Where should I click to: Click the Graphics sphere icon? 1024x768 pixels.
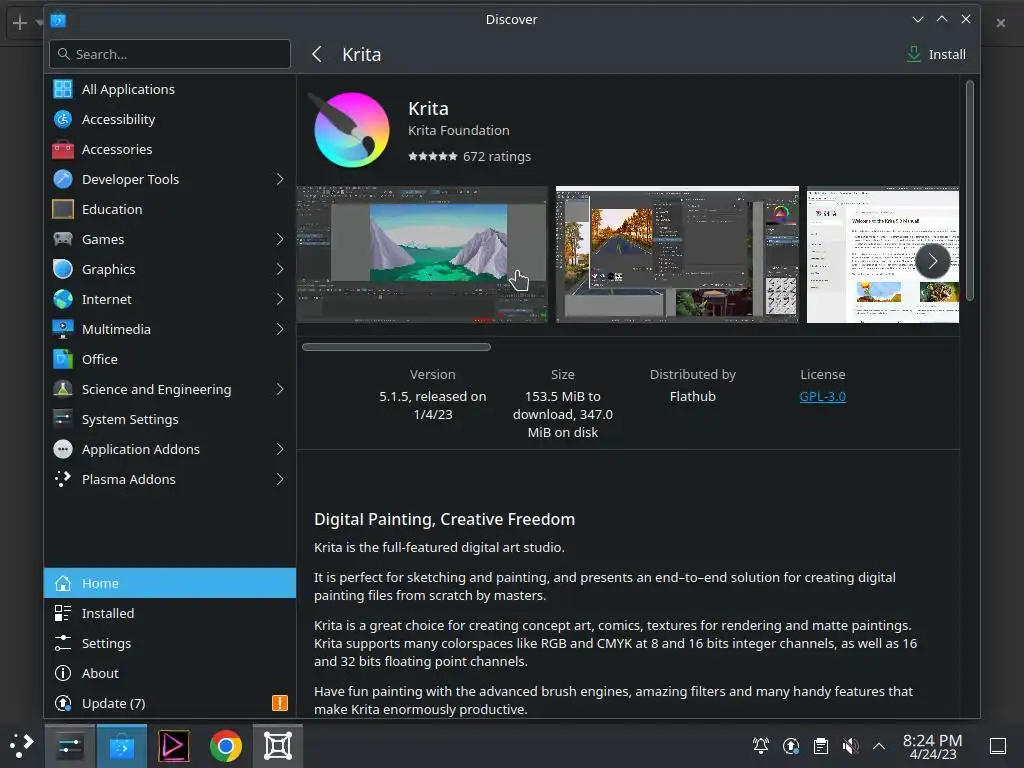point(63,269)
